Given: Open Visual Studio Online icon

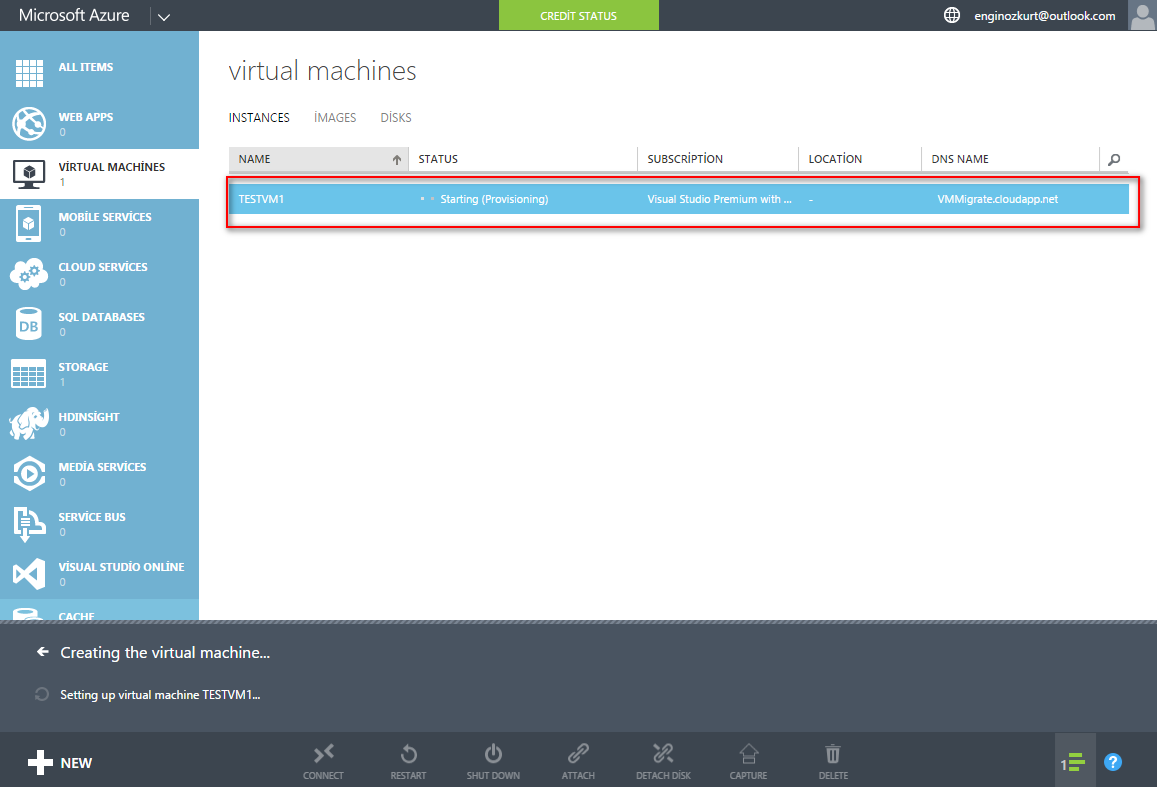Looking at the screenshot, I should click(29, 574).
